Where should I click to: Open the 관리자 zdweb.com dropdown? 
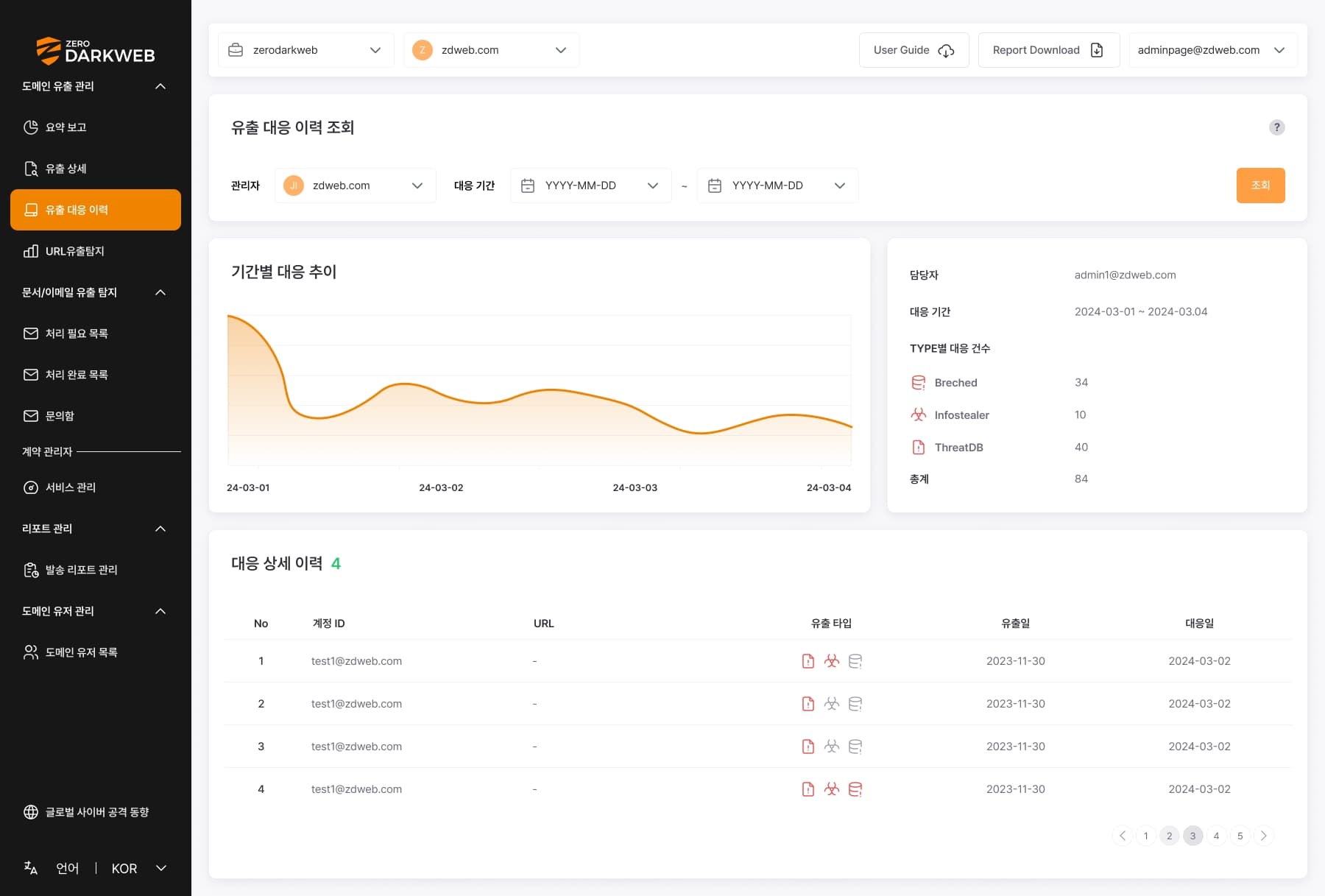click(356, 186)
